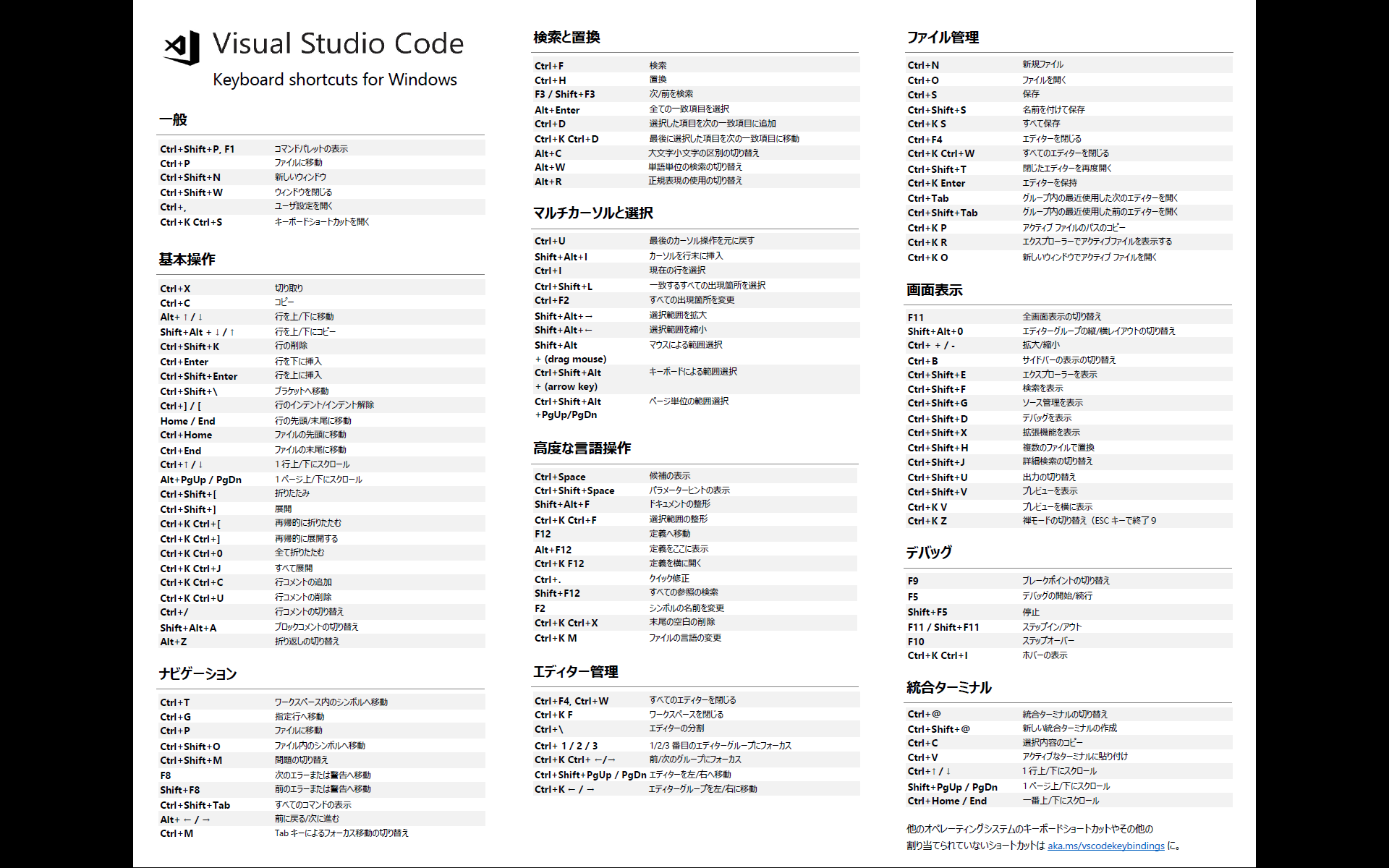The image size is (1389, 868).
Task: Click the 'Ctrl+F4, Ctrl+W' shortcut text
Action: tap(572, 701)
